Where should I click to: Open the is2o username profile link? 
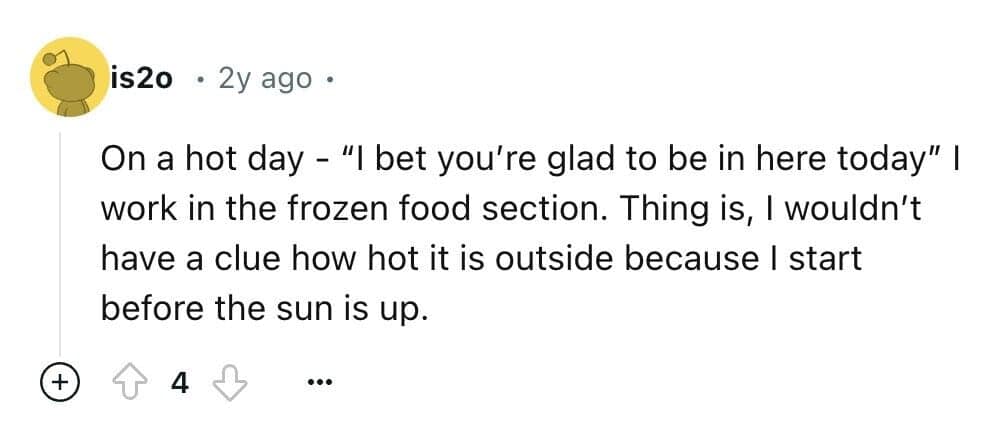tap(142, 77)
